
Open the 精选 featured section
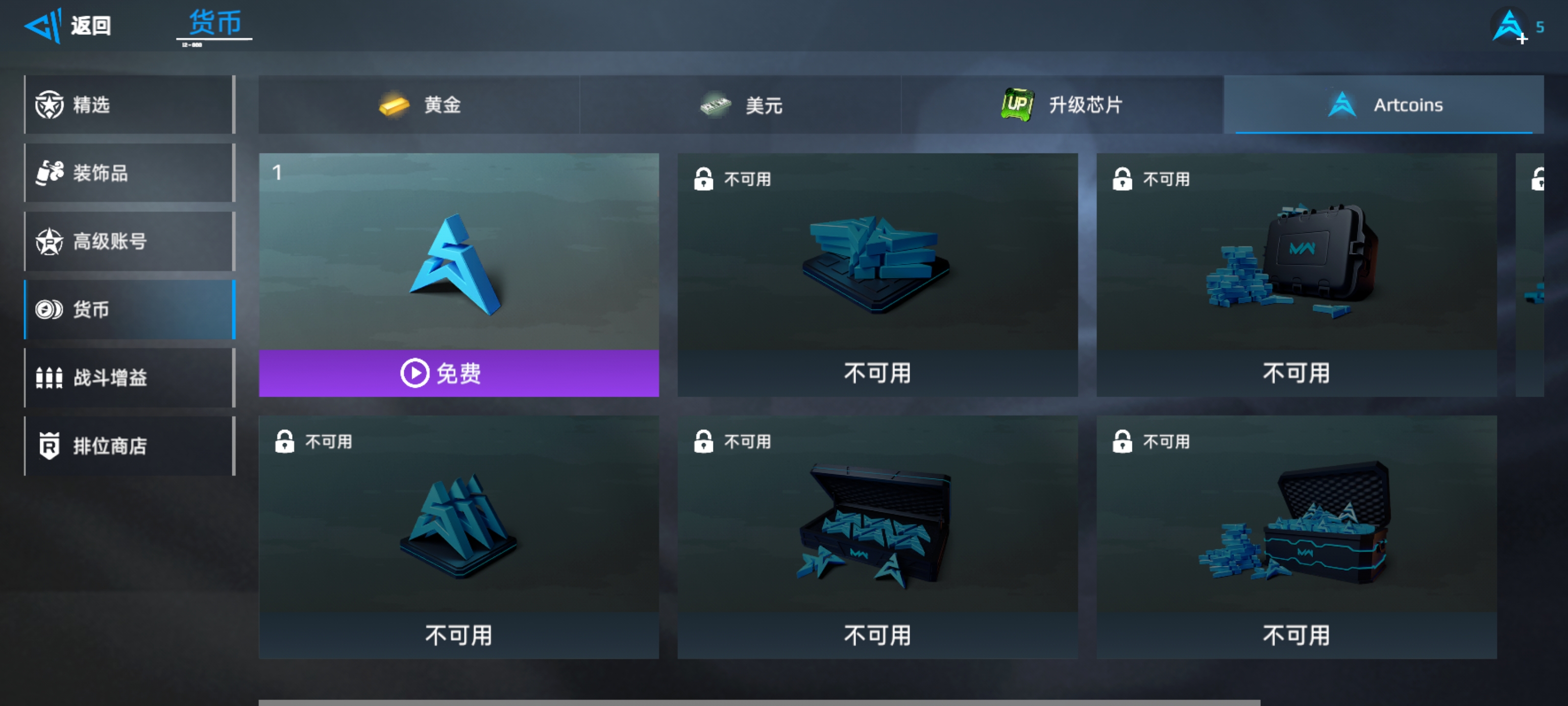[x=130, y=104]
